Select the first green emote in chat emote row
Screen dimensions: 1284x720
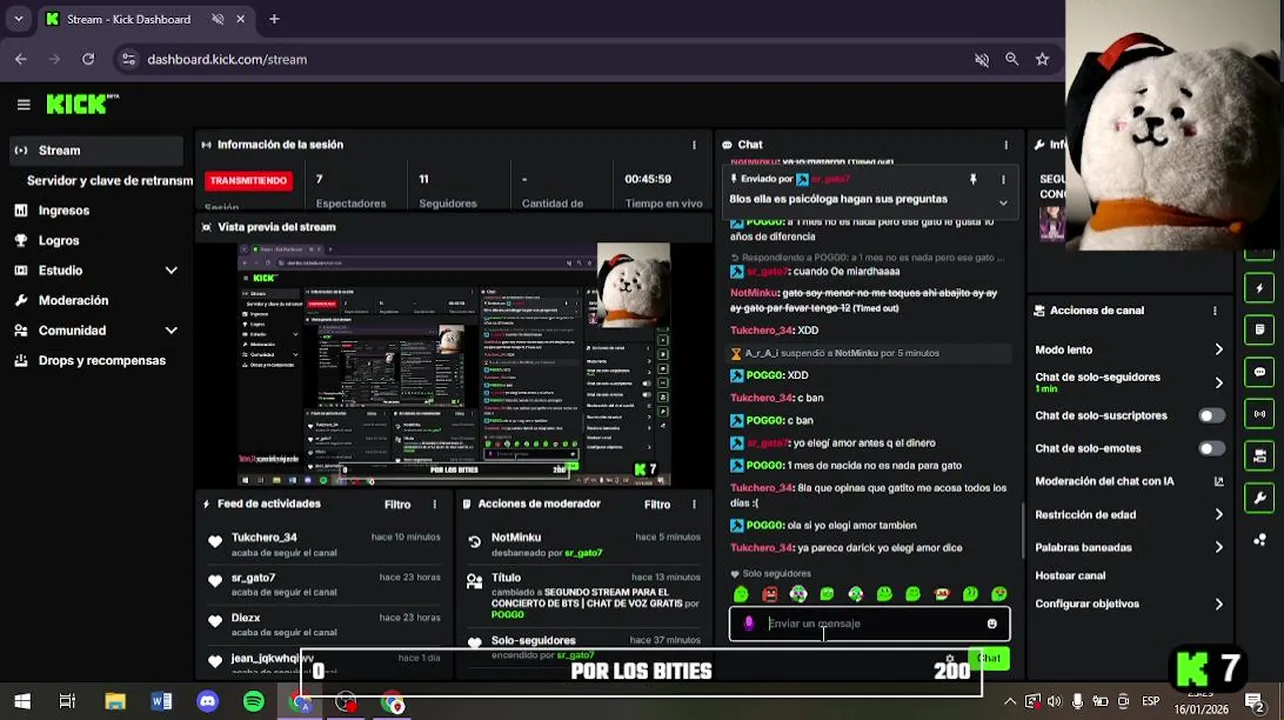pos(741,594)
